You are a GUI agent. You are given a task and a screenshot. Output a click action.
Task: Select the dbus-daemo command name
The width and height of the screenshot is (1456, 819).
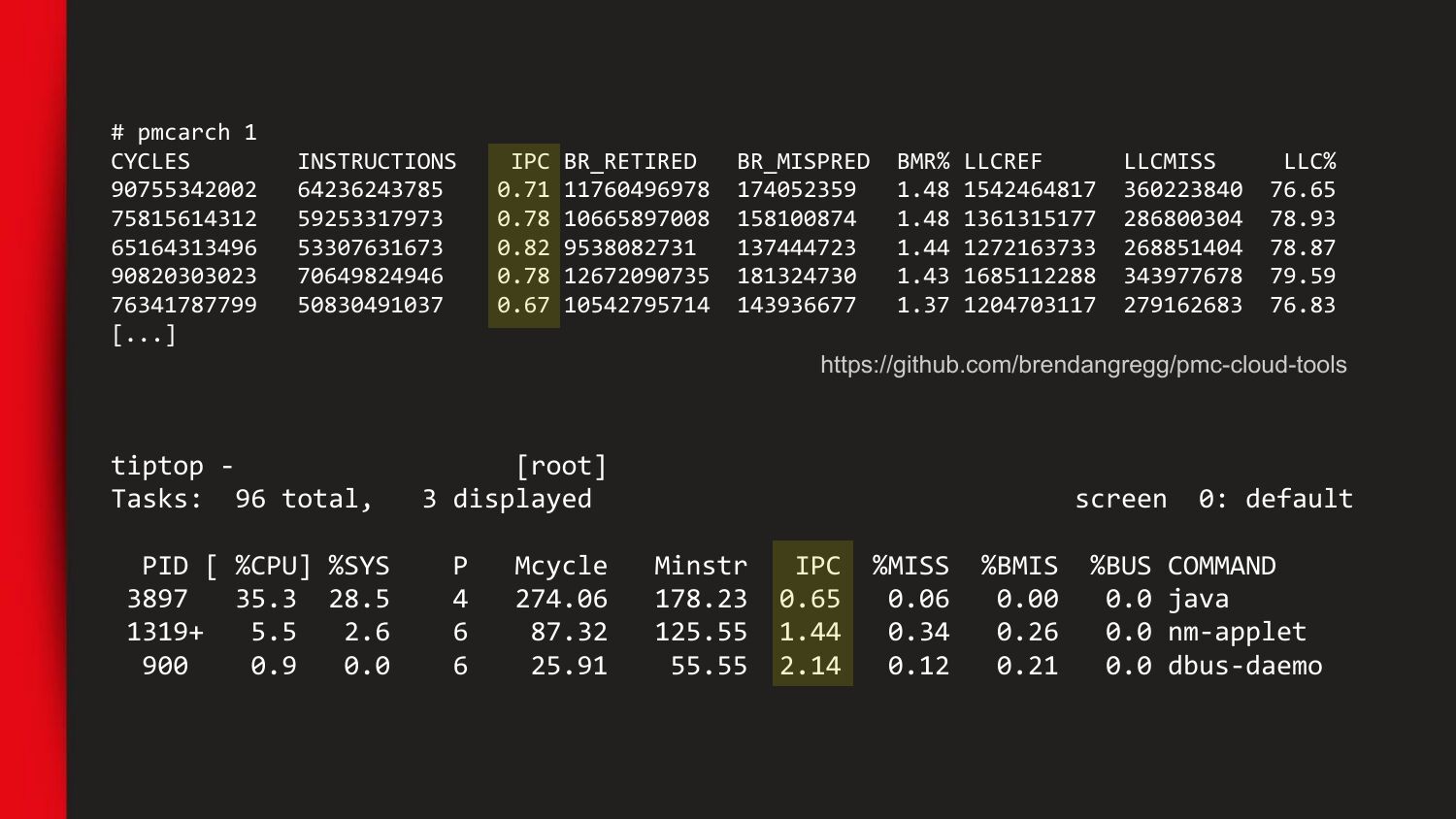coord(1244,666)
